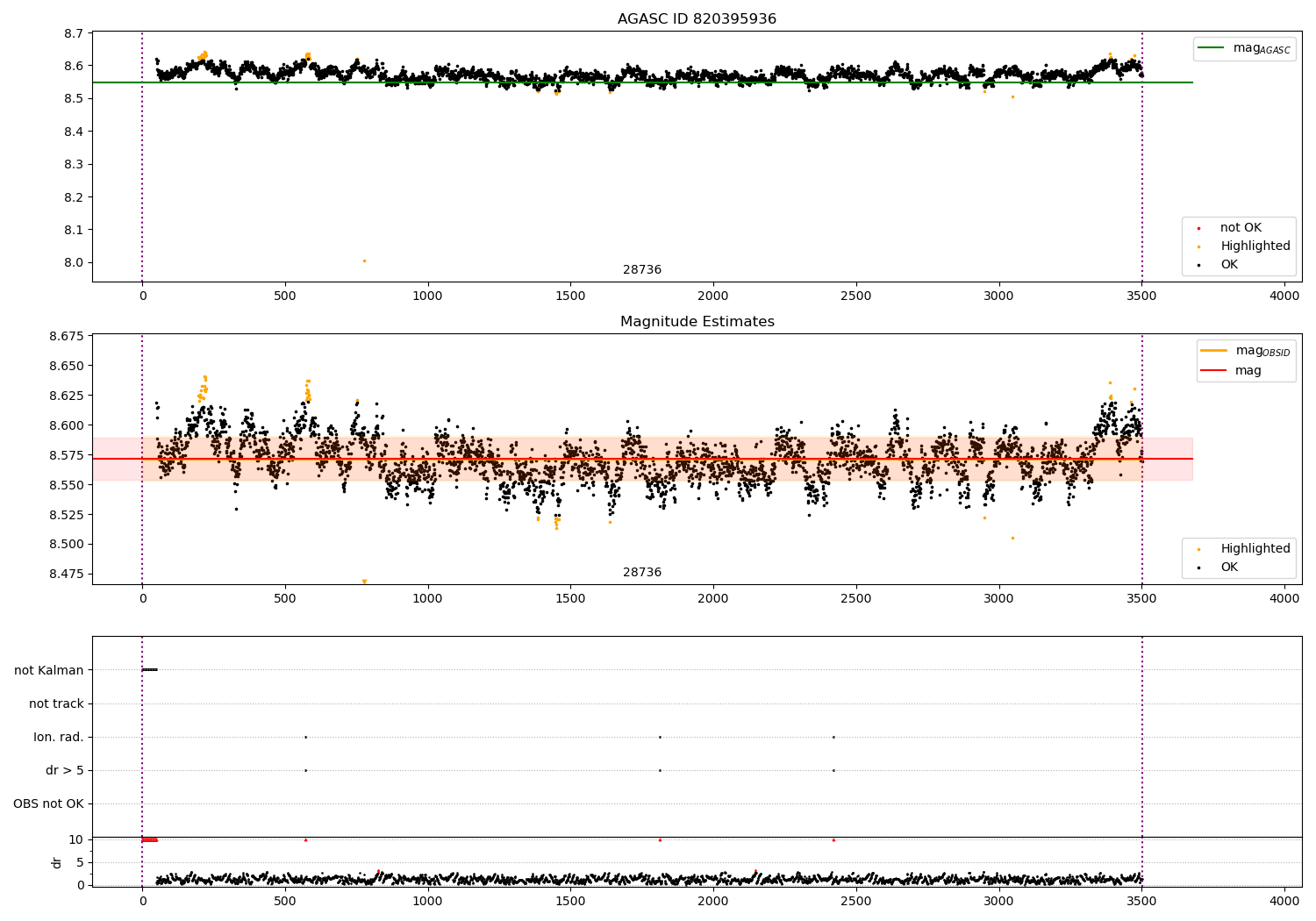Click the 'Magnitude Estimates' plot title
The width and height of the screenshot is (1316, 921).
click(697, 322)
